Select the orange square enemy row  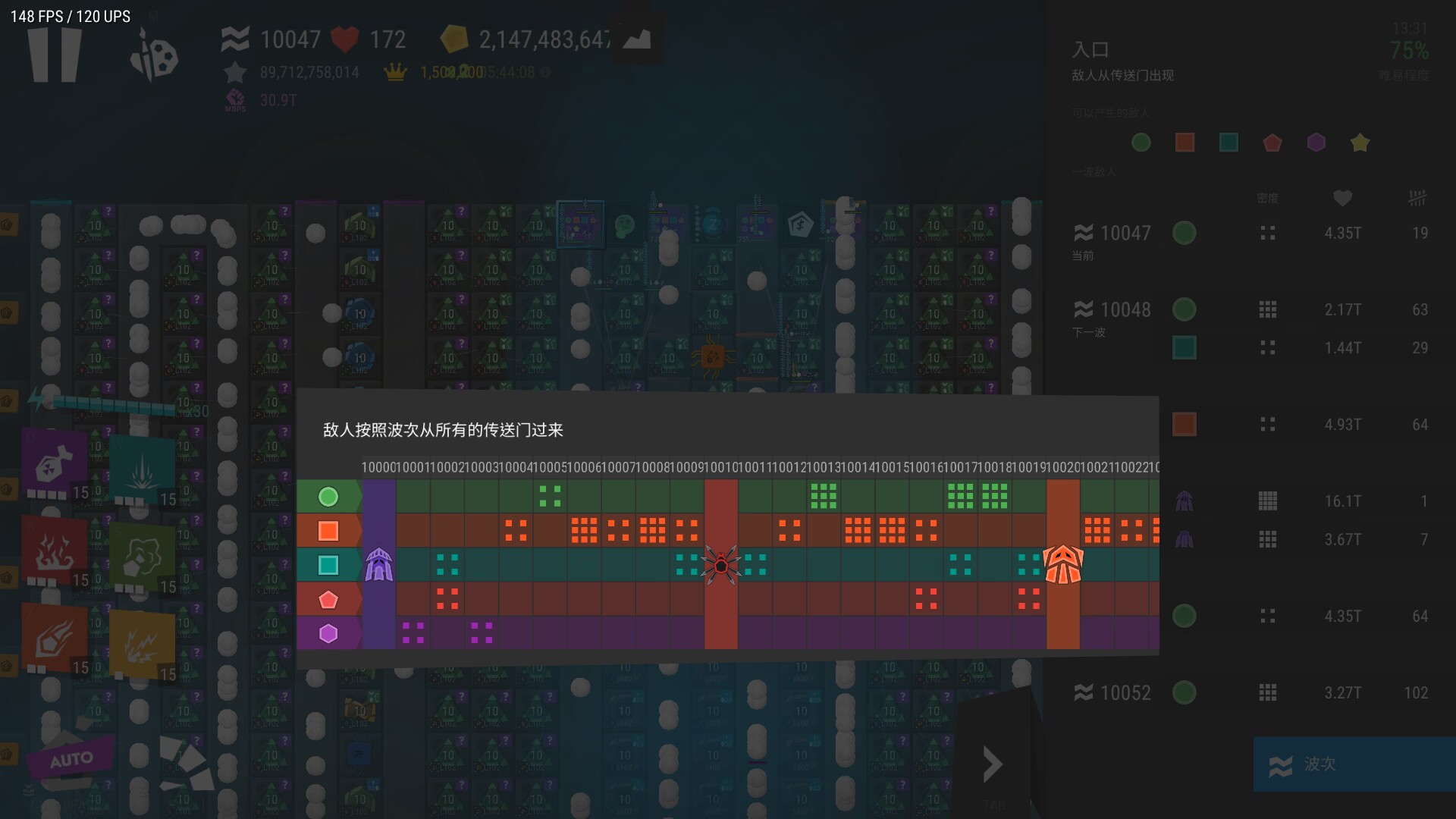tap(328, 531)
